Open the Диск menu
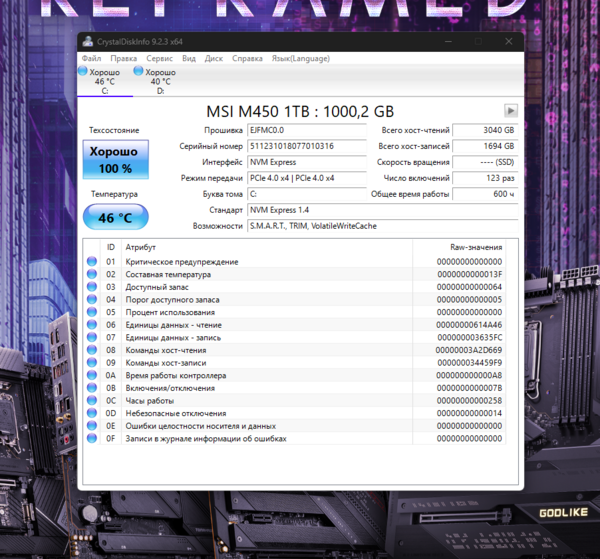Screen dimensions: 600x559 point(214,59)
